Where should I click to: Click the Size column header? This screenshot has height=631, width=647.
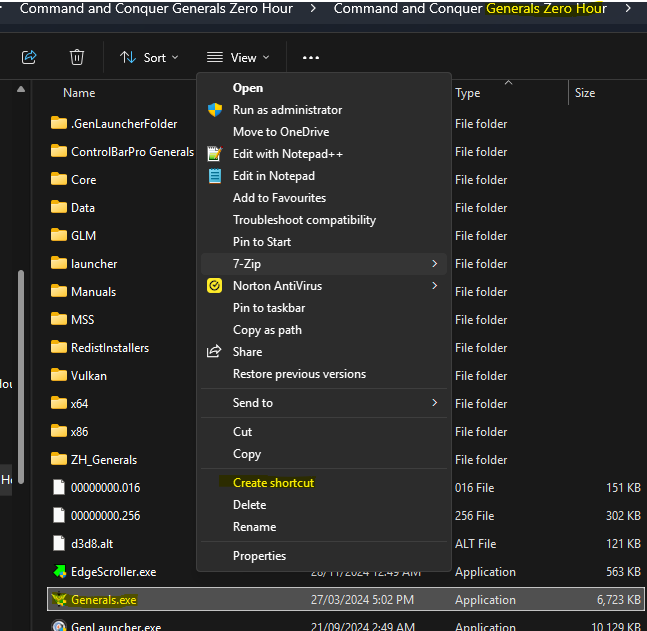click(585, 93)
